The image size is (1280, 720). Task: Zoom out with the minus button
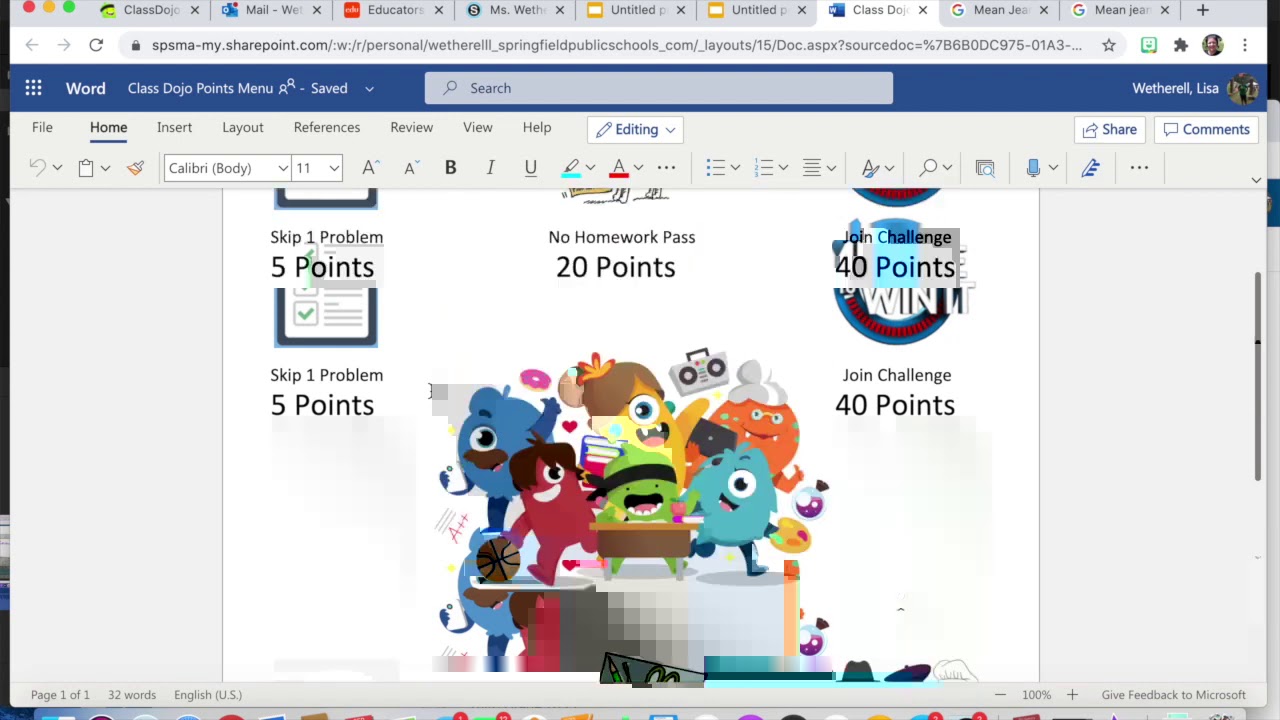pos(1000,695)
